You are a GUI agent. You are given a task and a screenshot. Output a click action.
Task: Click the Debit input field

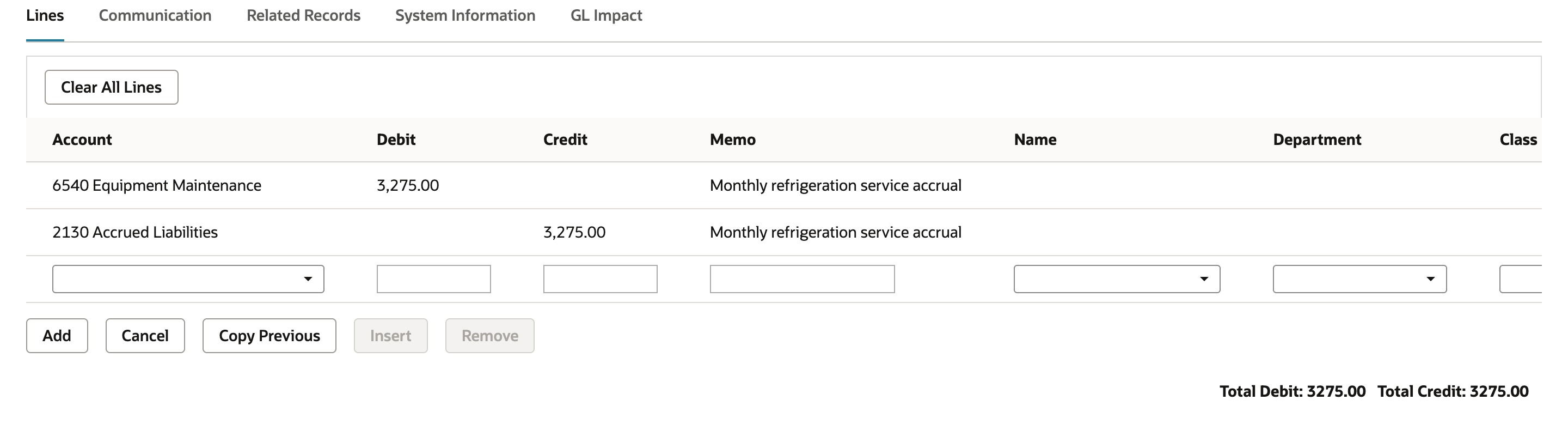[x=433, y=279]
